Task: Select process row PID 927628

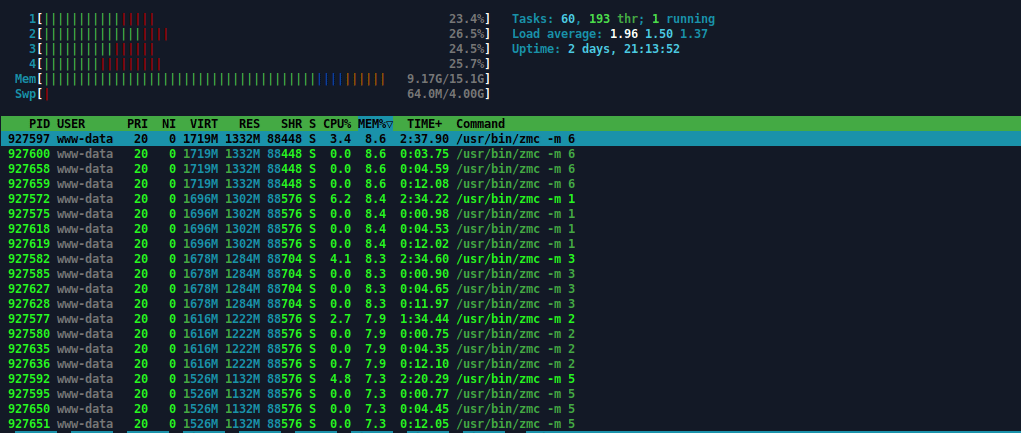Action: (510, 303)
